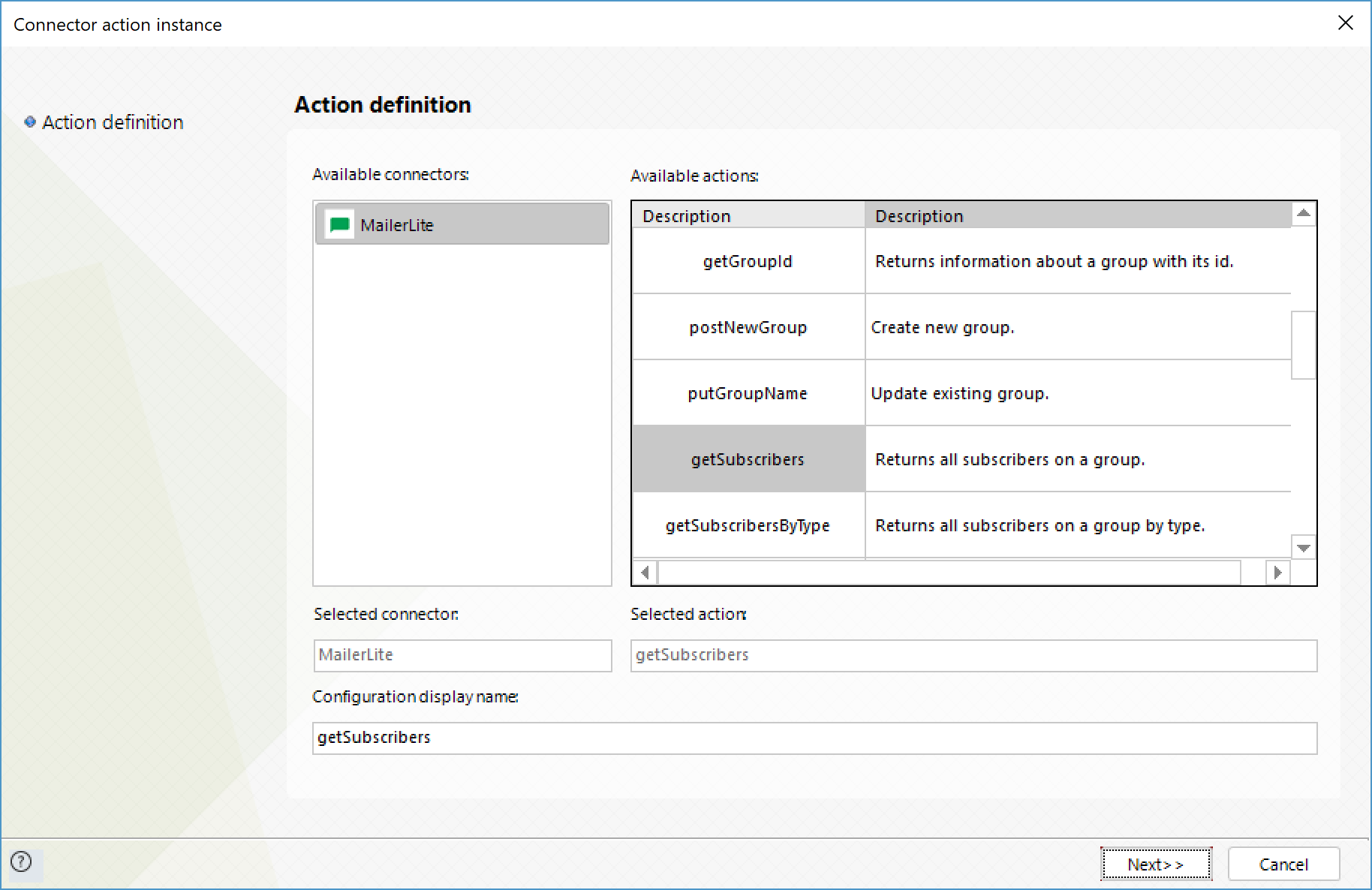
Task: Select the getSubscribers action row
Action: (748, 459)
